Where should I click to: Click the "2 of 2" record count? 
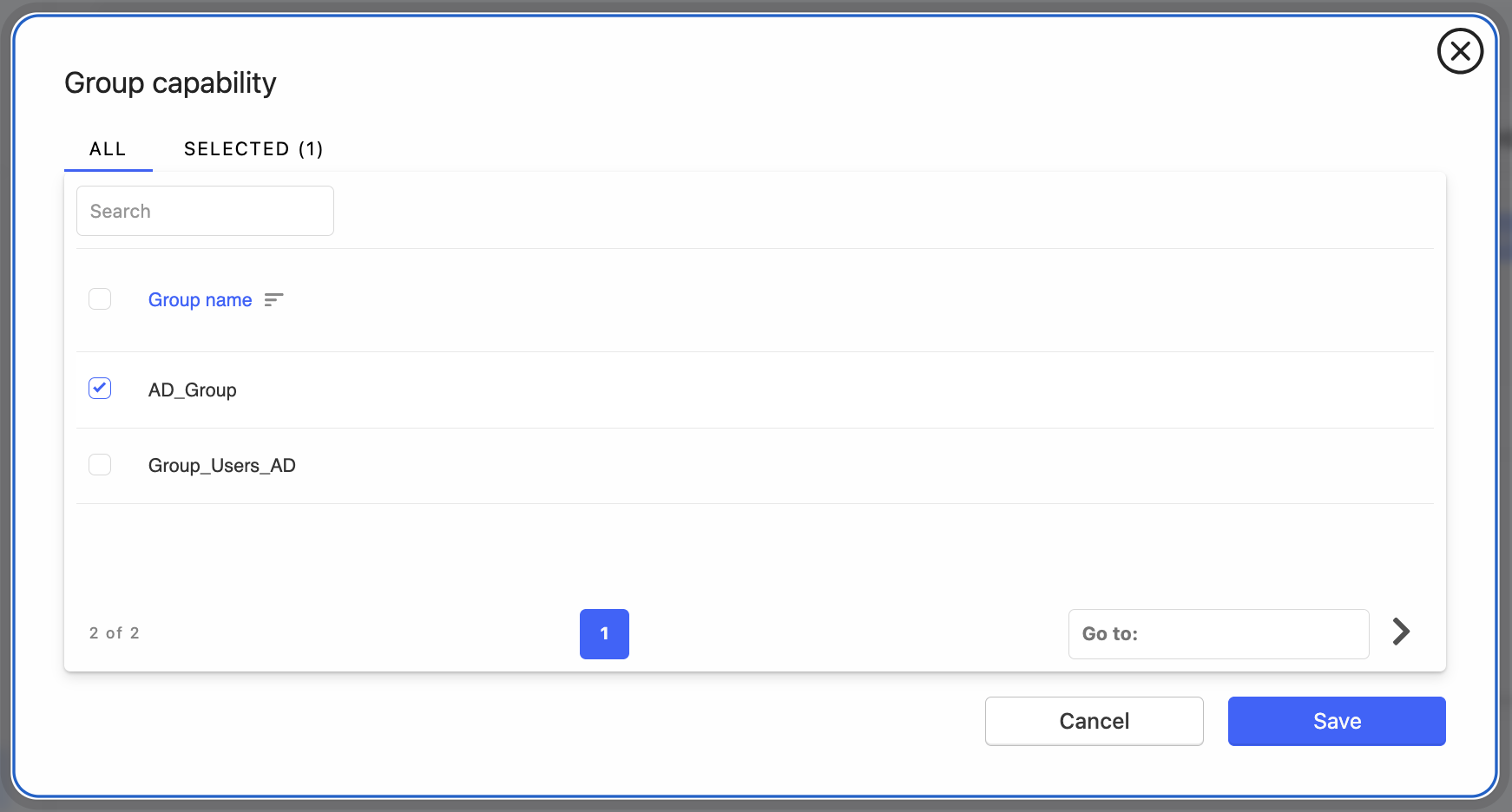(115, 633)
